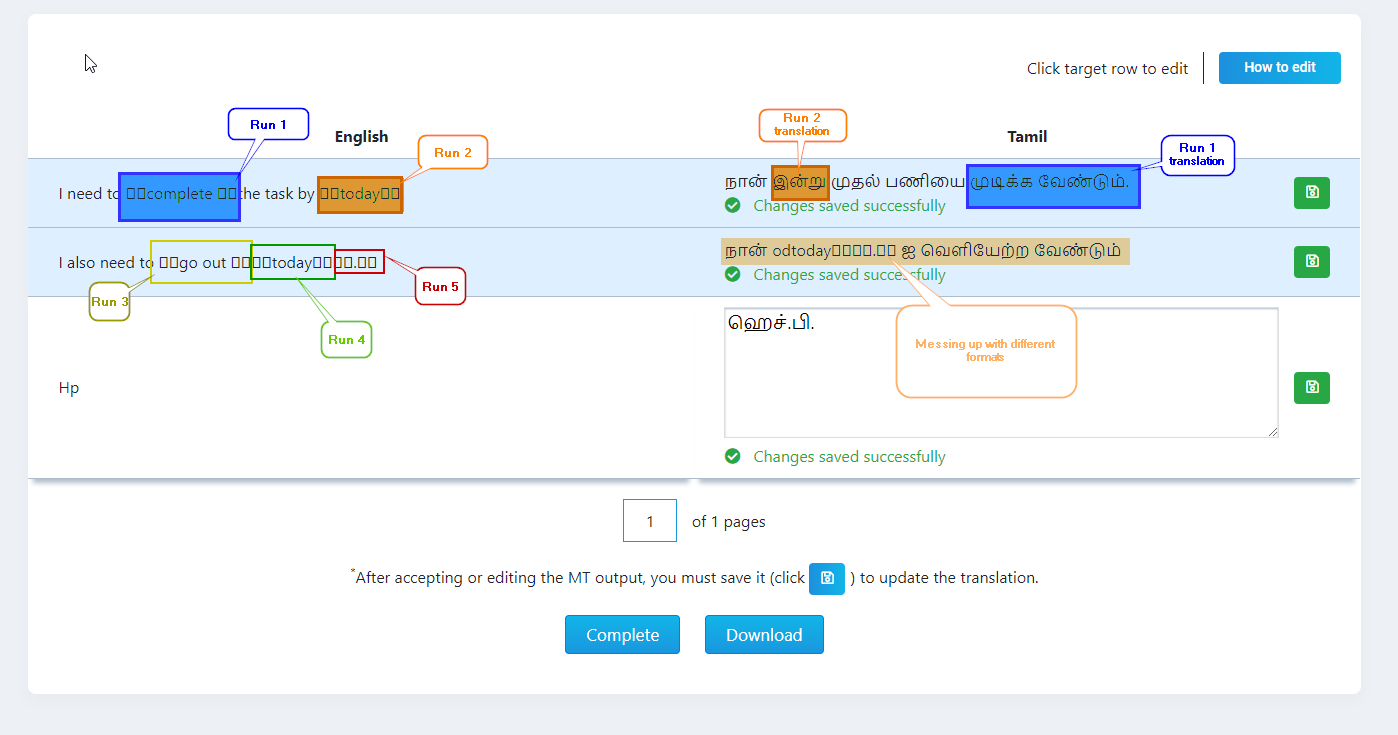The width and height of the screenshot is (1398, 735).
Task: Click the green checkmark beside first row's saved message
Action: pyautogui.click(x=733, y=205)
